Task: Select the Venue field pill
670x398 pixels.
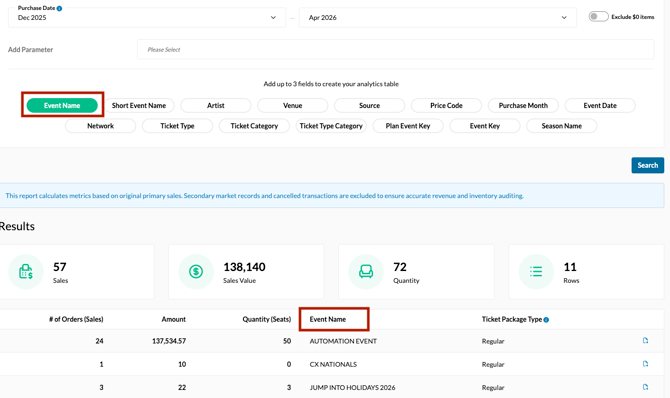Action: click(x=293, y=106)
